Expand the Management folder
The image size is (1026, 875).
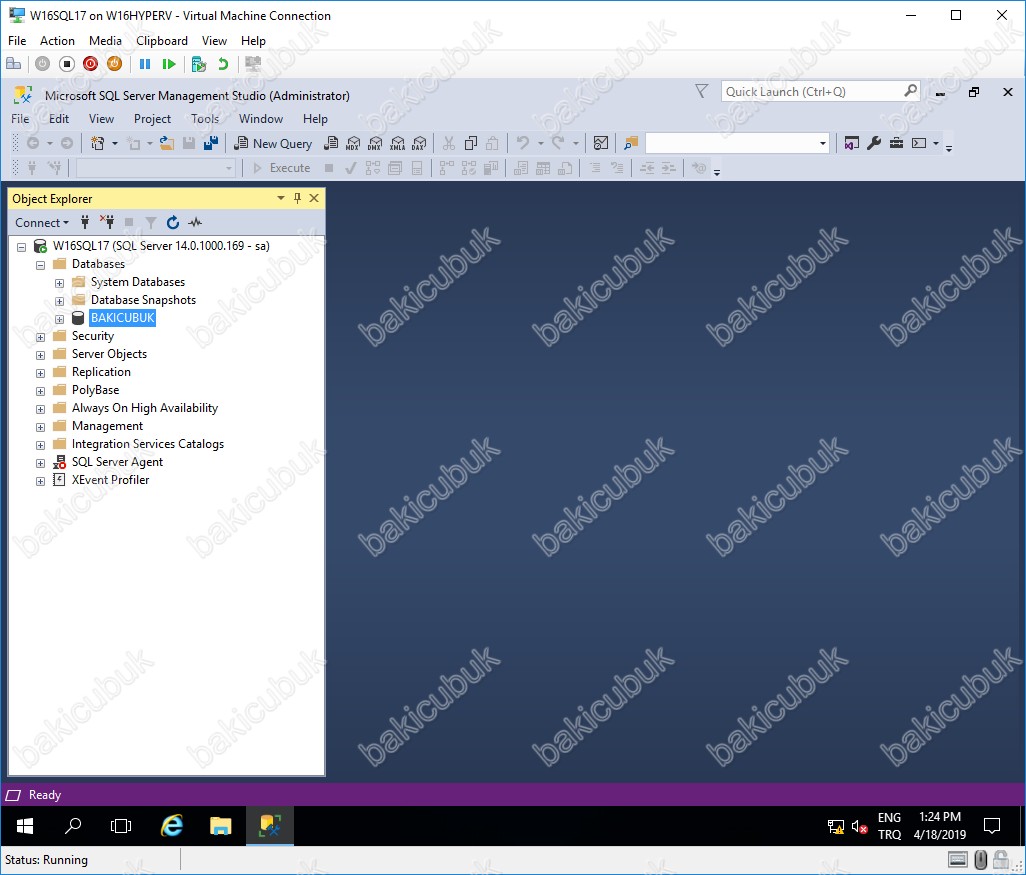[x=41, y=427]
